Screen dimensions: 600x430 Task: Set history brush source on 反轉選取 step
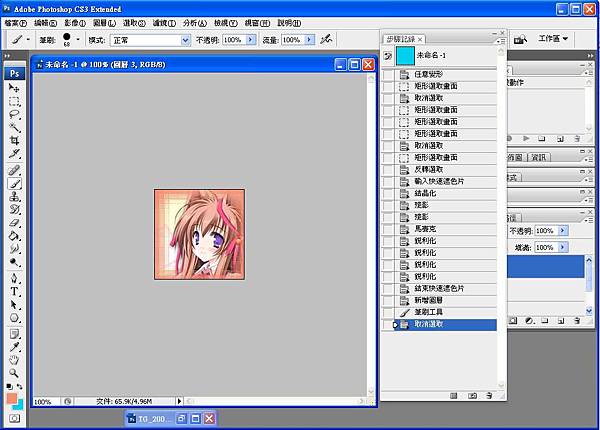point(388,169)
